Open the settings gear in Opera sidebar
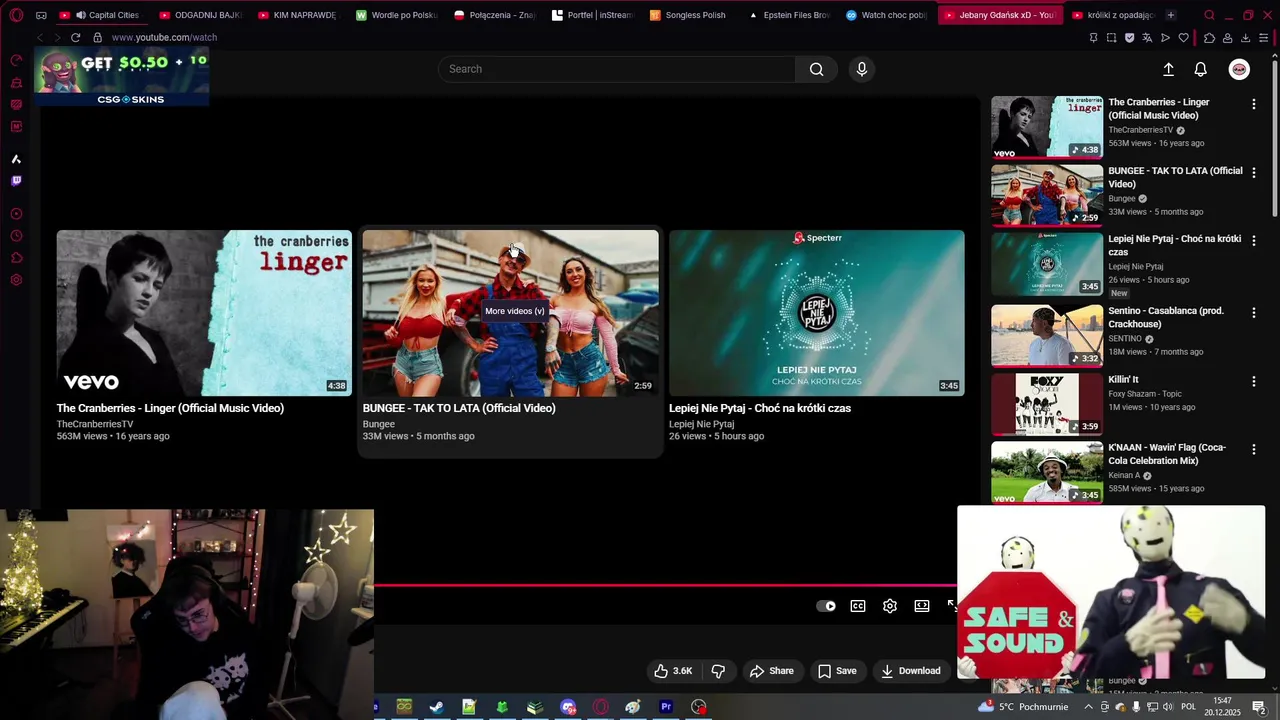 [x=16, y=280]
